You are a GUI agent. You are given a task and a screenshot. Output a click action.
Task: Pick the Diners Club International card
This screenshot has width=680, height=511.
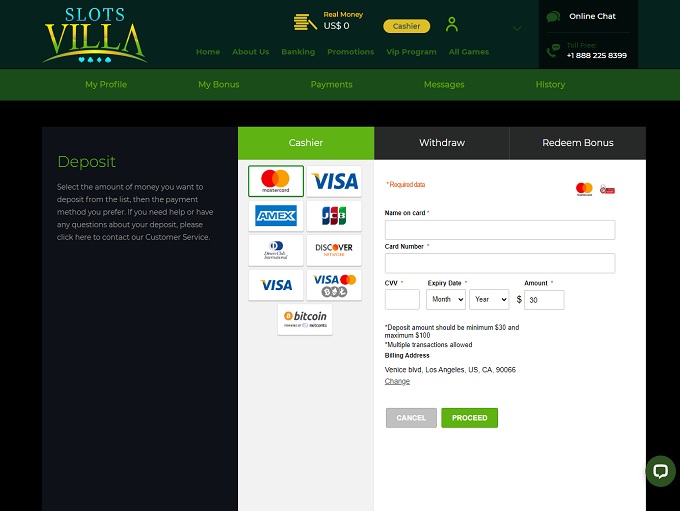(276, 250)
